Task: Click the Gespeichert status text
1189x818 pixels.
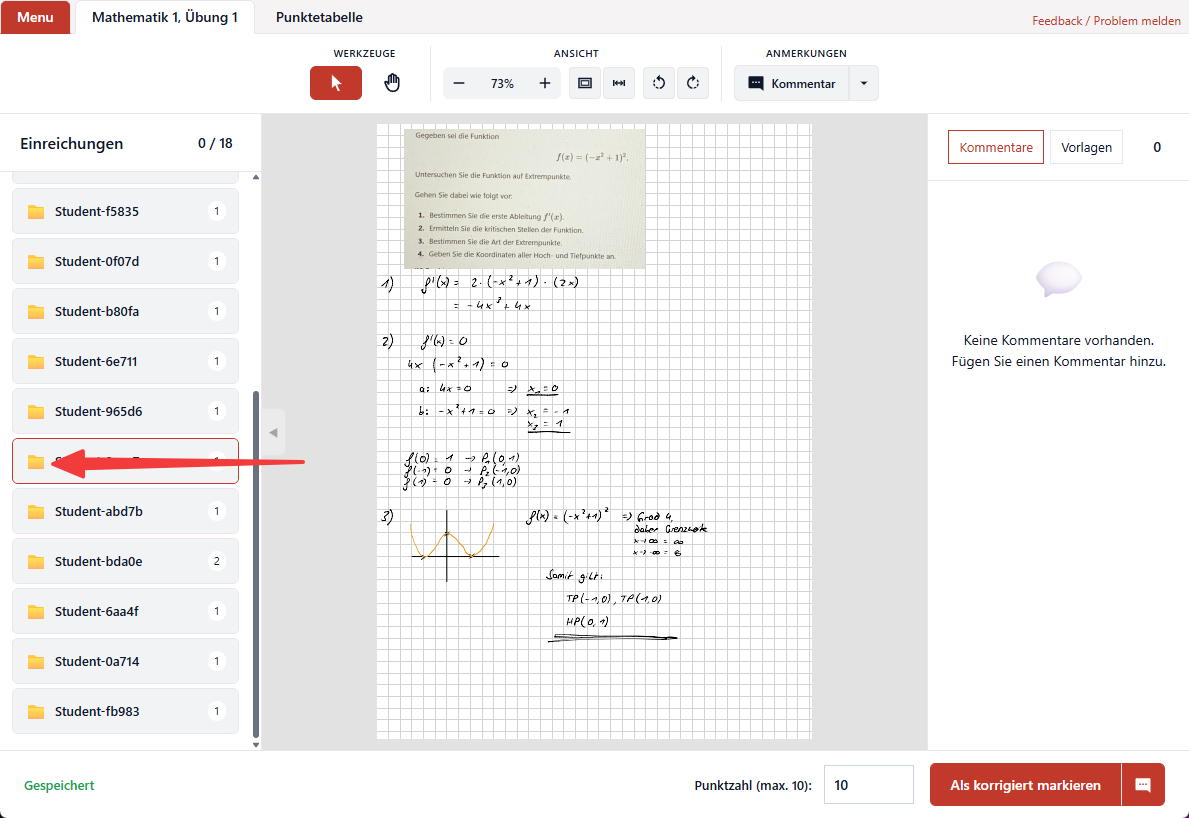Action: coord(59,785)
